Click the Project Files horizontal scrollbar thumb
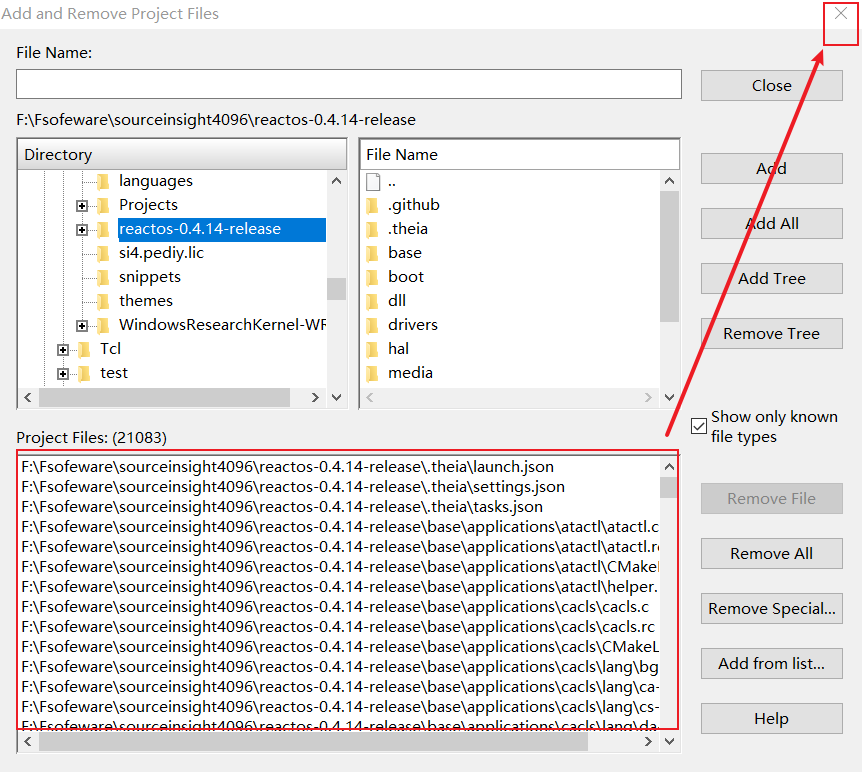This screenshot has height=772, width=862. [313, 741]
